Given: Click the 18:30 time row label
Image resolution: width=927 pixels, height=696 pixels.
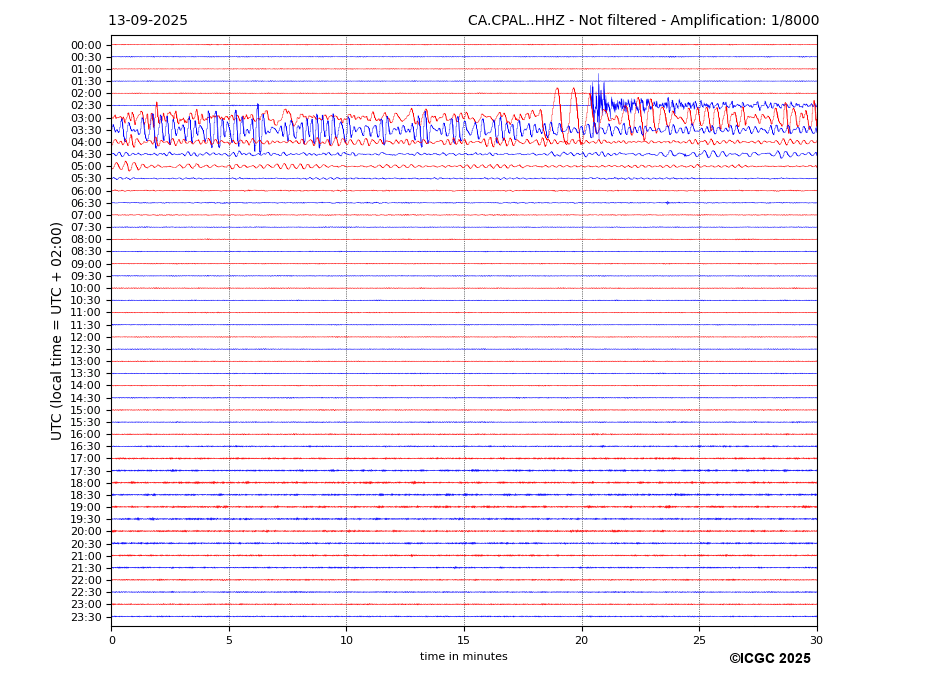Looking at the screenshot, I should [86, 496].
